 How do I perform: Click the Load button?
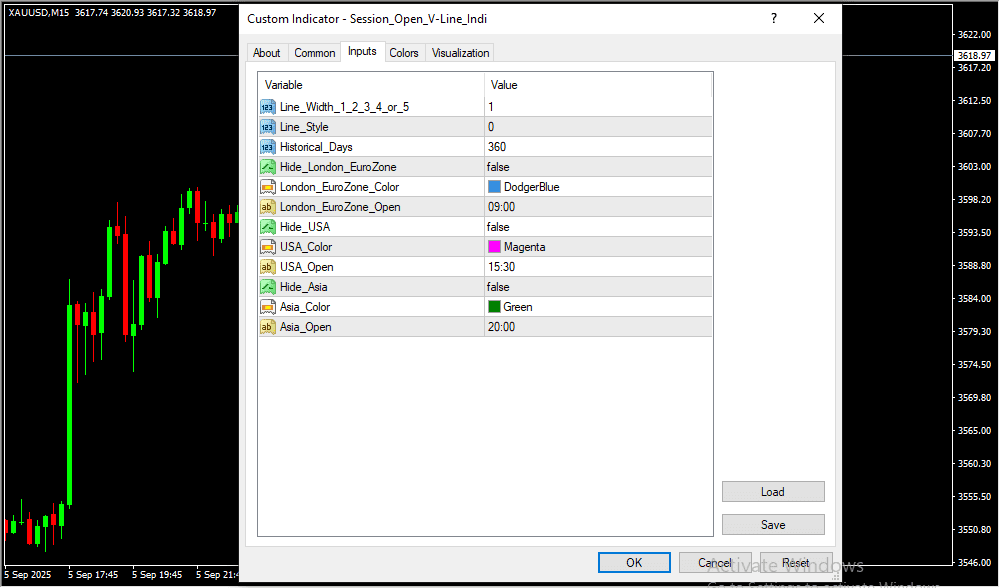click(x=773, y=492)
